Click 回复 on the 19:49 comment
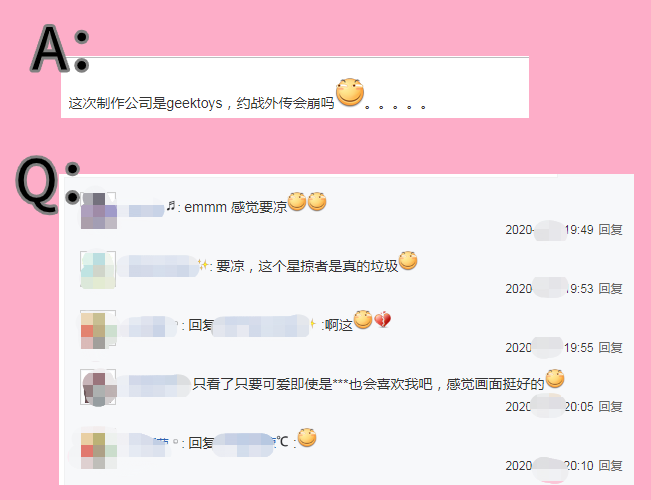The width and height of the screenshot is (651, 500). coord(610,230)
